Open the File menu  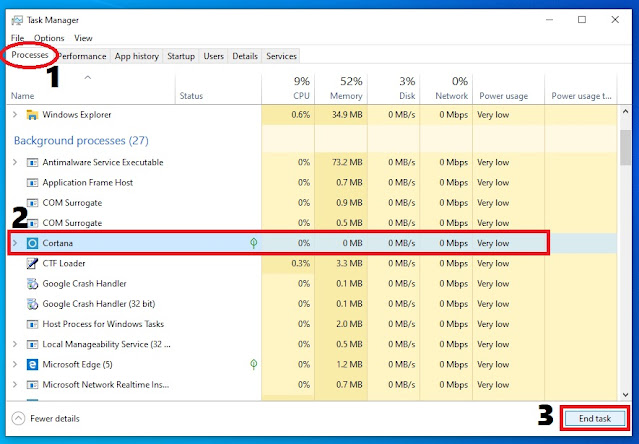17,38
